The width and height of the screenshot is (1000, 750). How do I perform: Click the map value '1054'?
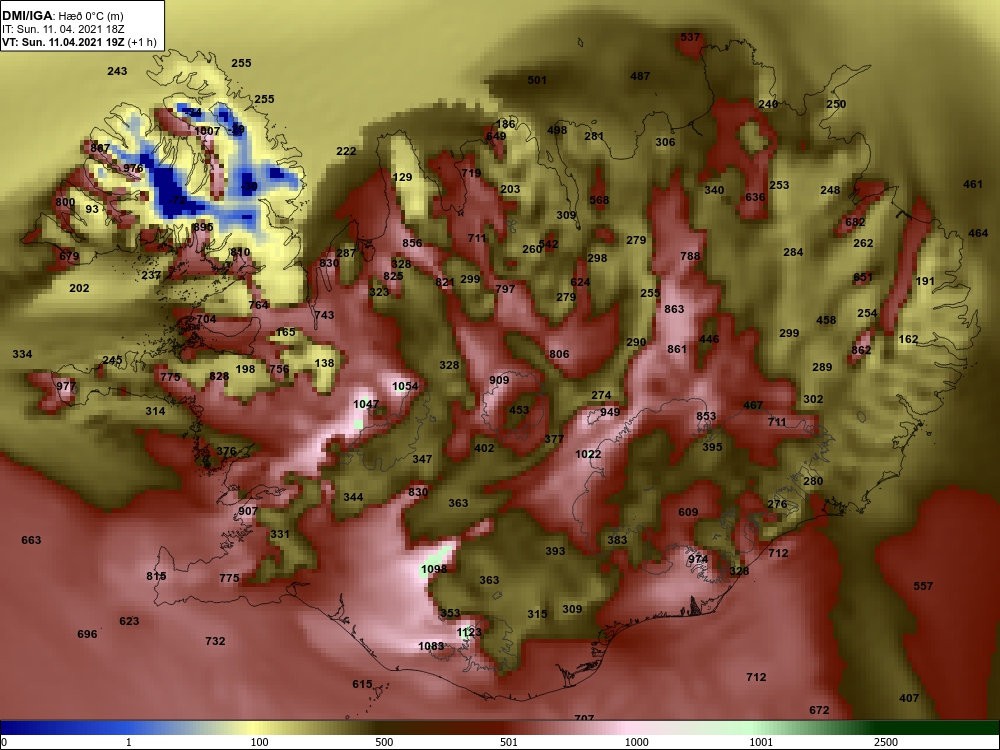(405, 386)
